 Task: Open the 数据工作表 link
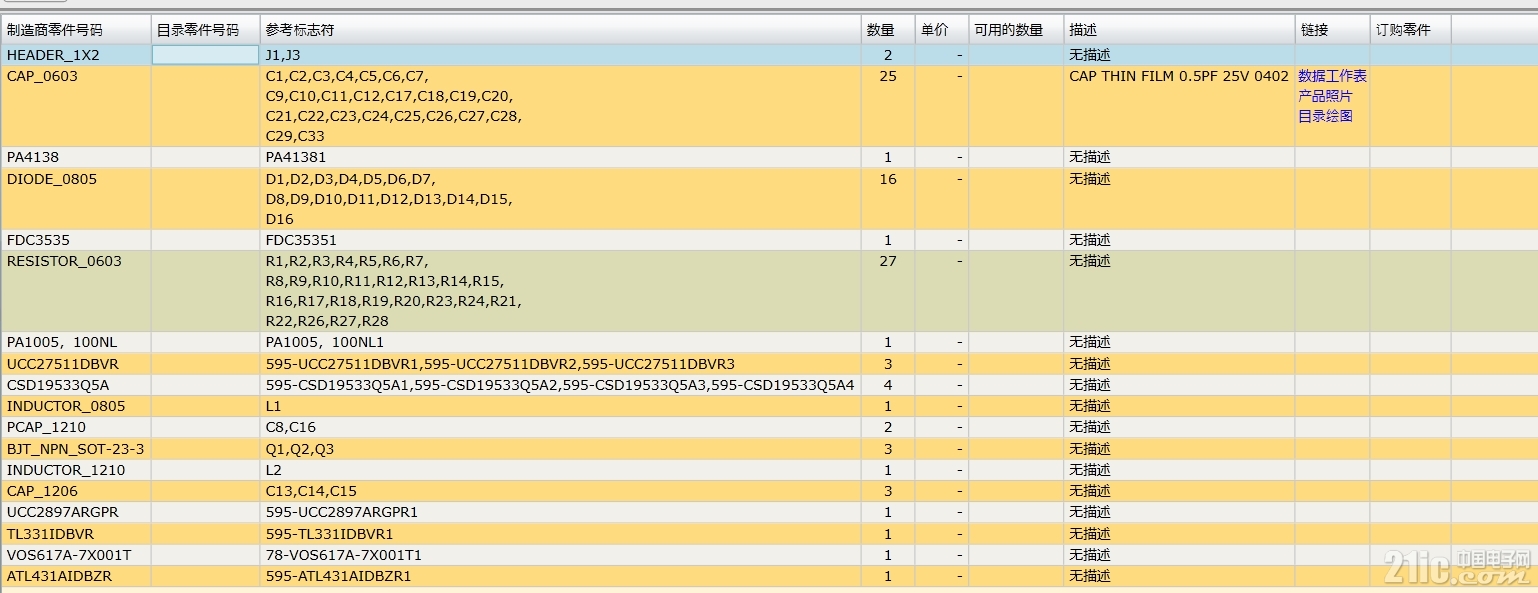coord(1332,76)
